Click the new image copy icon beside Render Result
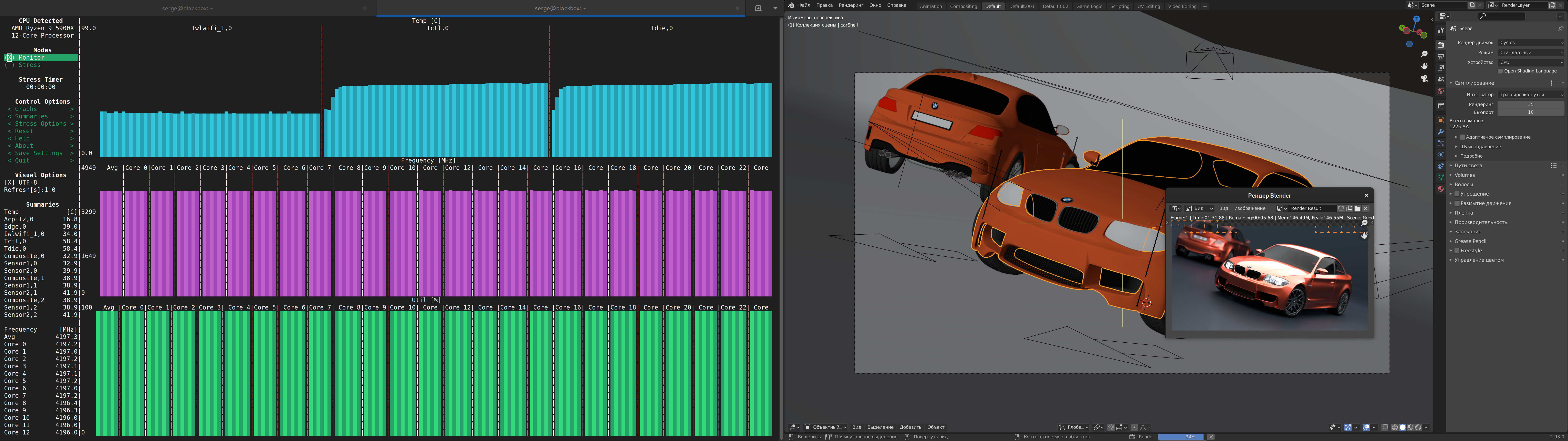This screenshot has height=441, width=1568. coord(1350,208)
